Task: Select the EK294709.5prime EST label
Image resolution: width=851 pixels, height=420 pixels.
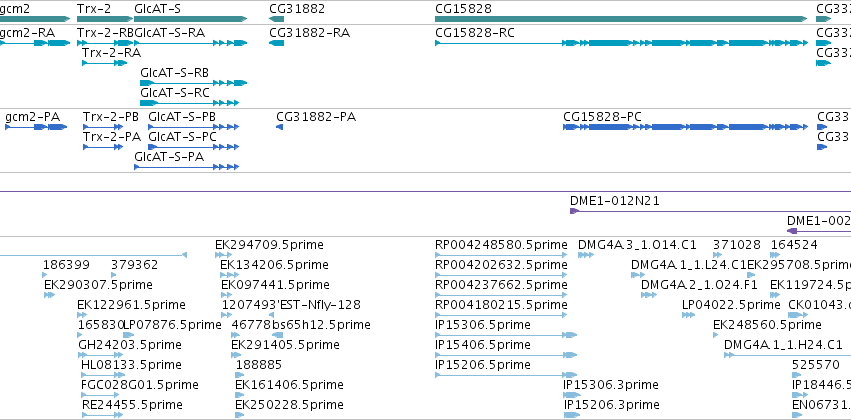Action: tap(269, 245)
